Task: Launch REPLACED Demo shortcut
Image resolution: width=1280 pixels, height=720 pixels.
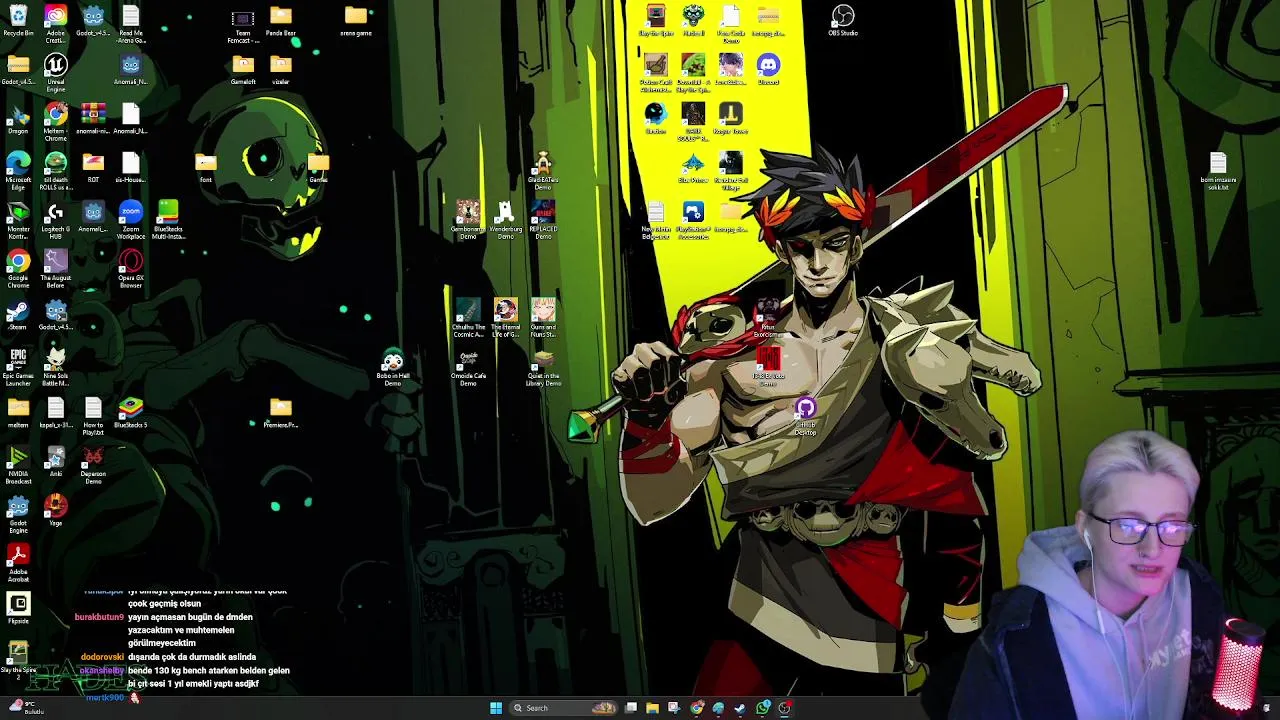Action: [543, 220]
